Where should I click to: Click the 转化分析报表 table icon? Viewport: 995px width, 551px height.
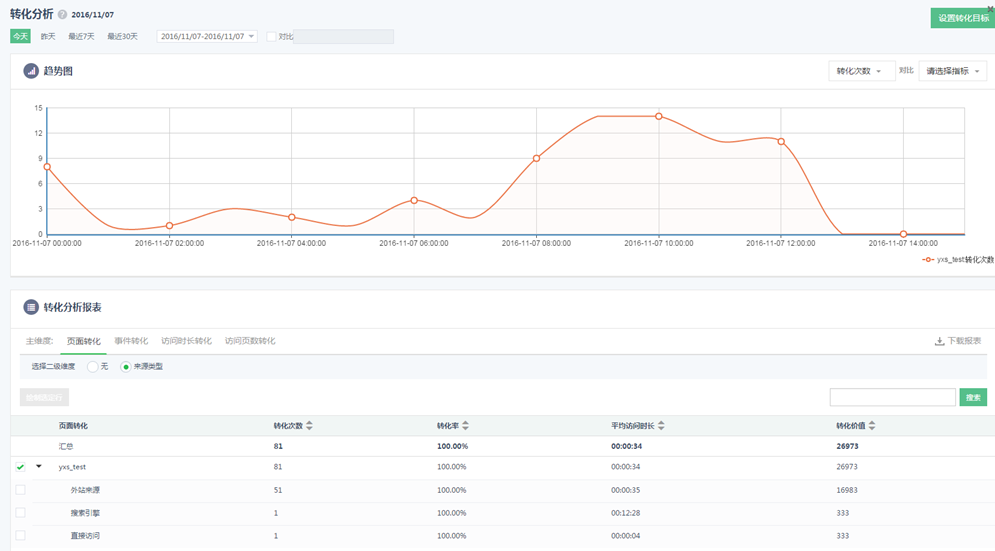[31, 307]
